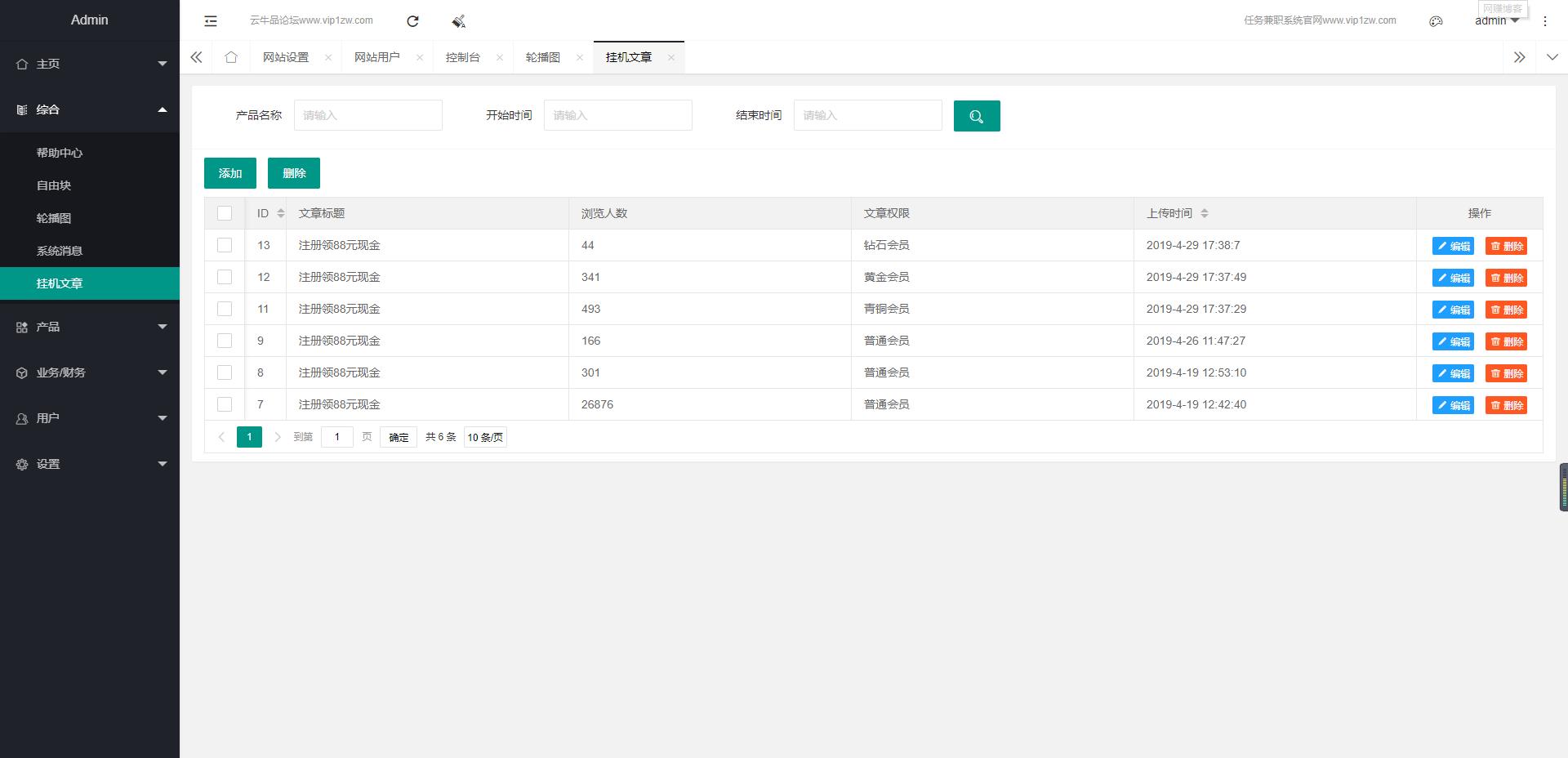Open 轮播图 in the sidebar

[x=90, y=218]
